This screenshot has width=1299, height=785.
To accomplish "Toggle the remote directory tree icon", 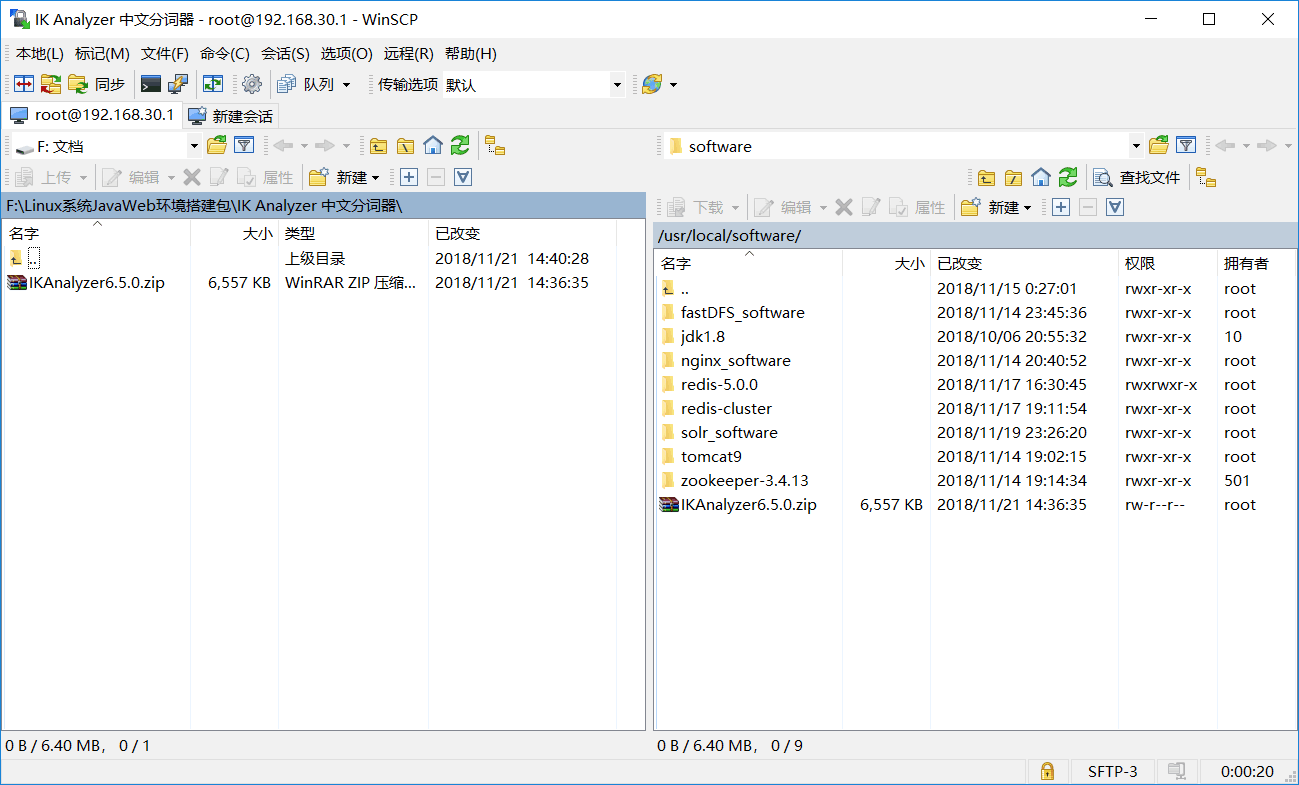I will 1206,177.
